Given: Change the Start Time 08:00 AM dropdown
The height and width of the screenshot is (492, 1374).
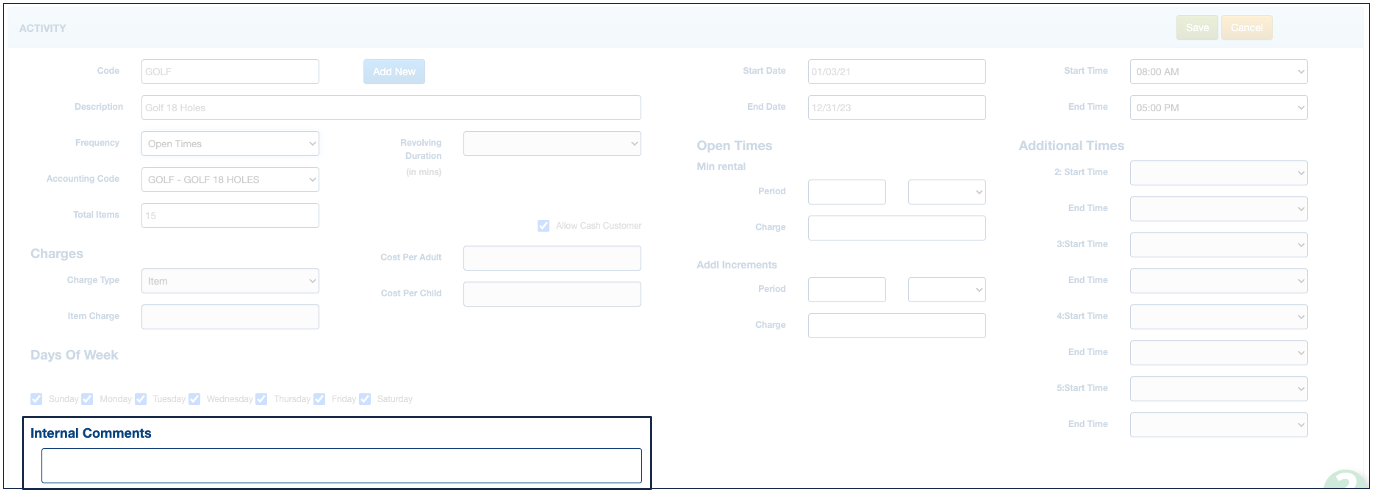Looking at the screenshot, I should tap(1218, 72).
